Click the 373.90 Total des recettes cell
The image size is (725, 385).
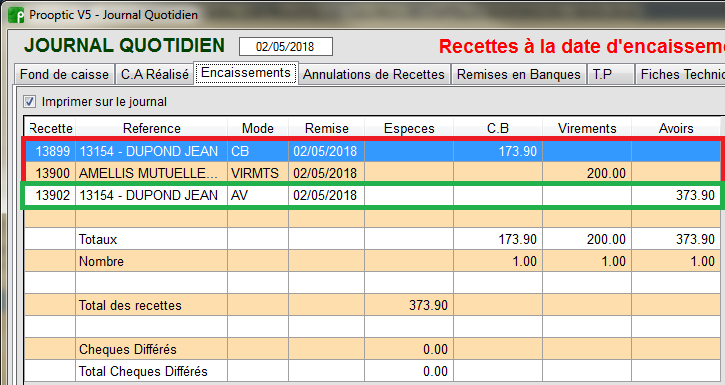click(409, 306)
